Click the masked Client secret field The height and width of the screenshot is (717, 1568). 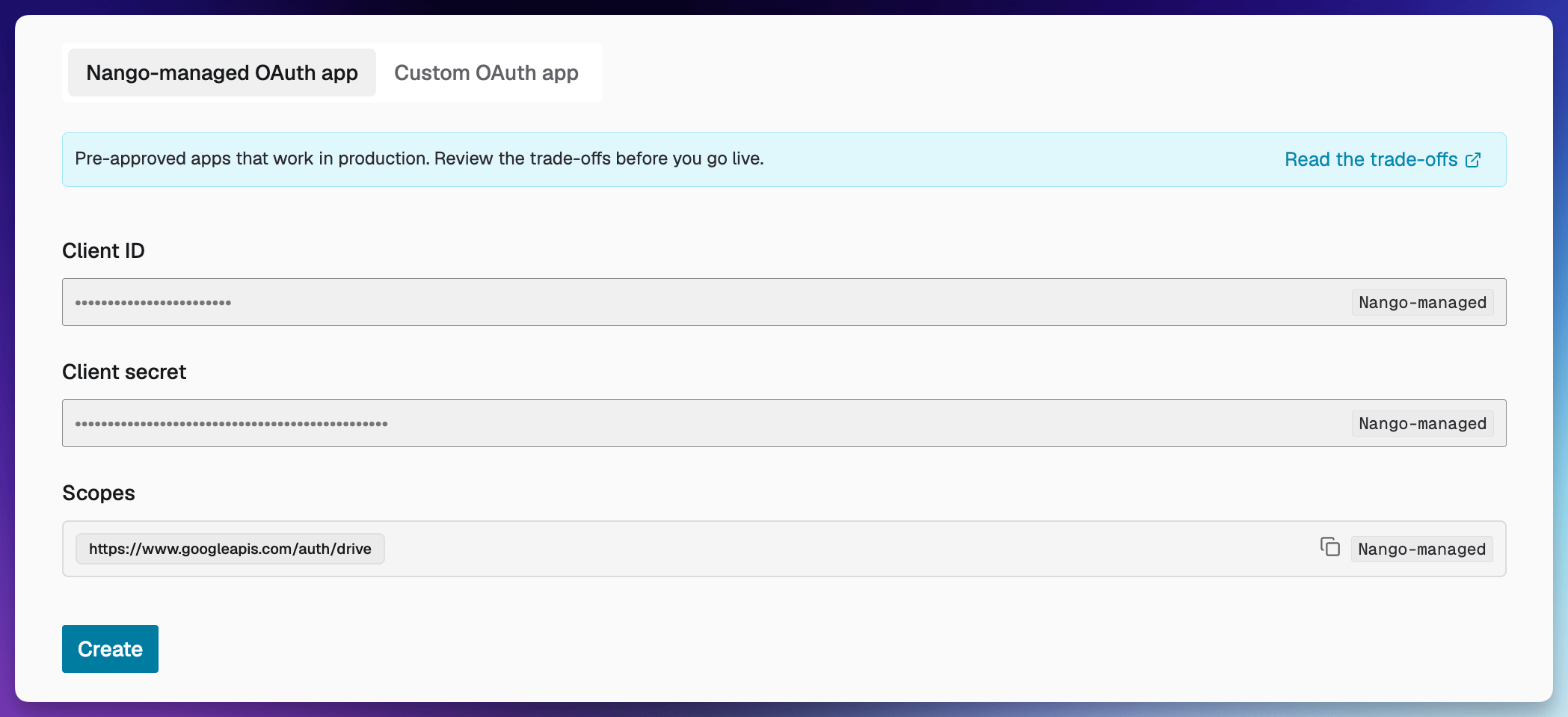(784, 423)
